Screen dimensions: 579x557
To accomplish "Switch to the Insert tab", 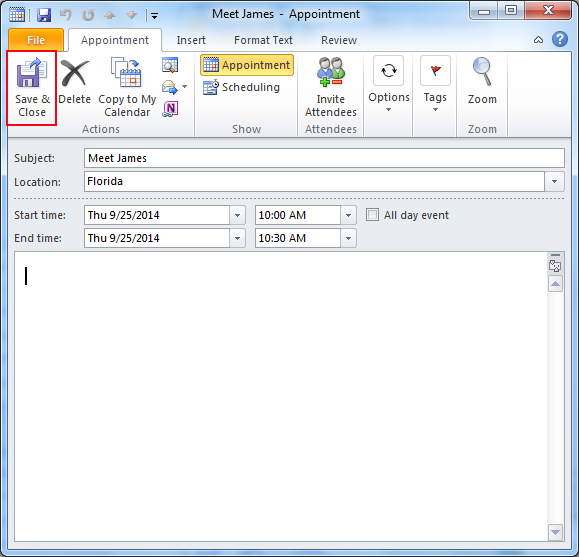I will coord(191,40).
